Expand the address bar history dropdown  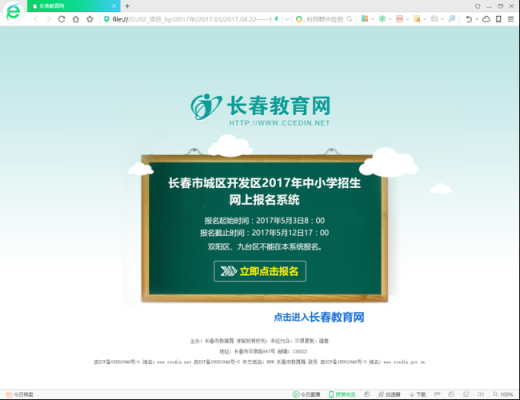point(287,19)
